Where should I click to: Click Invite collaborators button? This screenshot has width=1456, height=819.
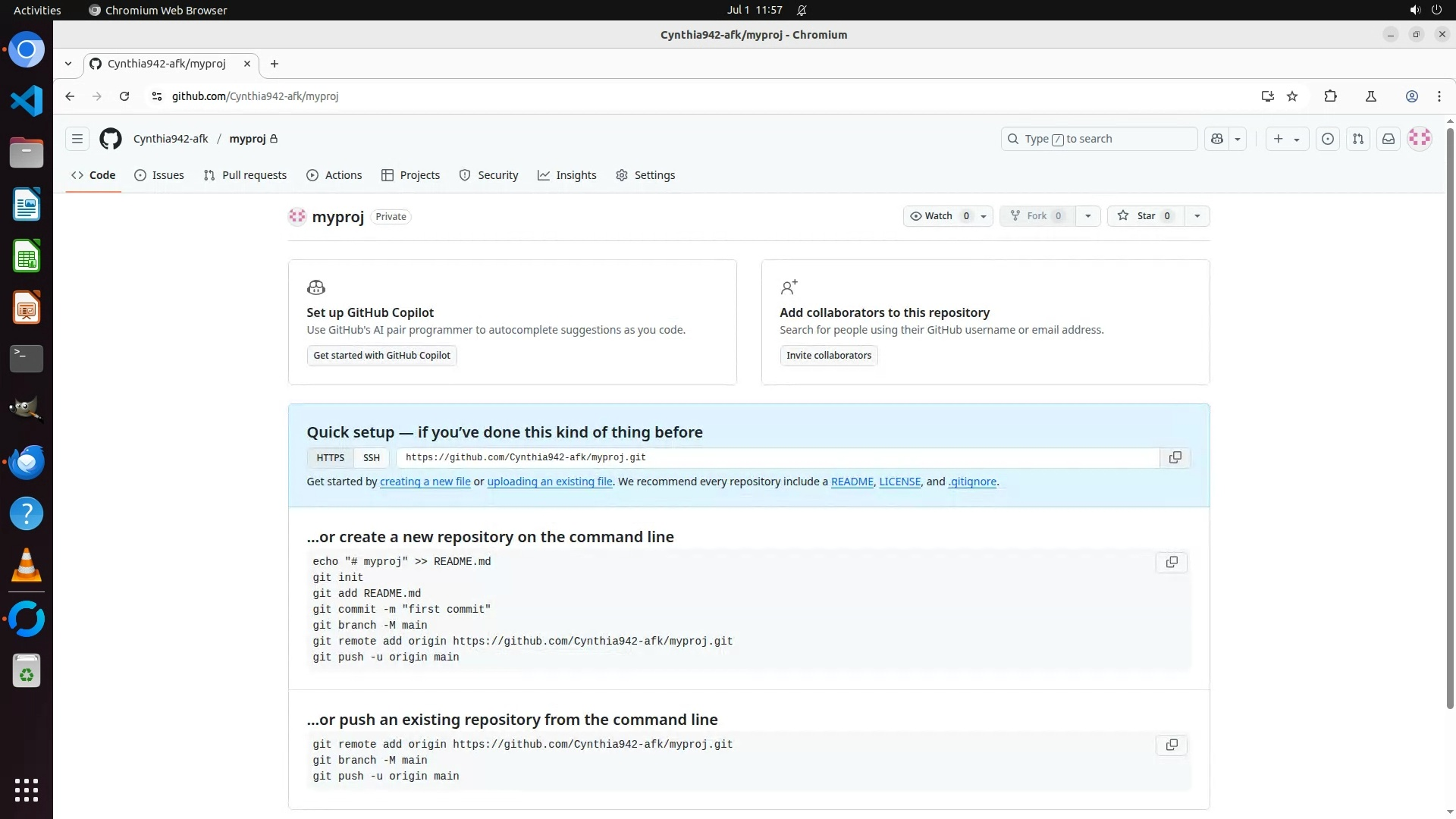click(x=828, y=356)
